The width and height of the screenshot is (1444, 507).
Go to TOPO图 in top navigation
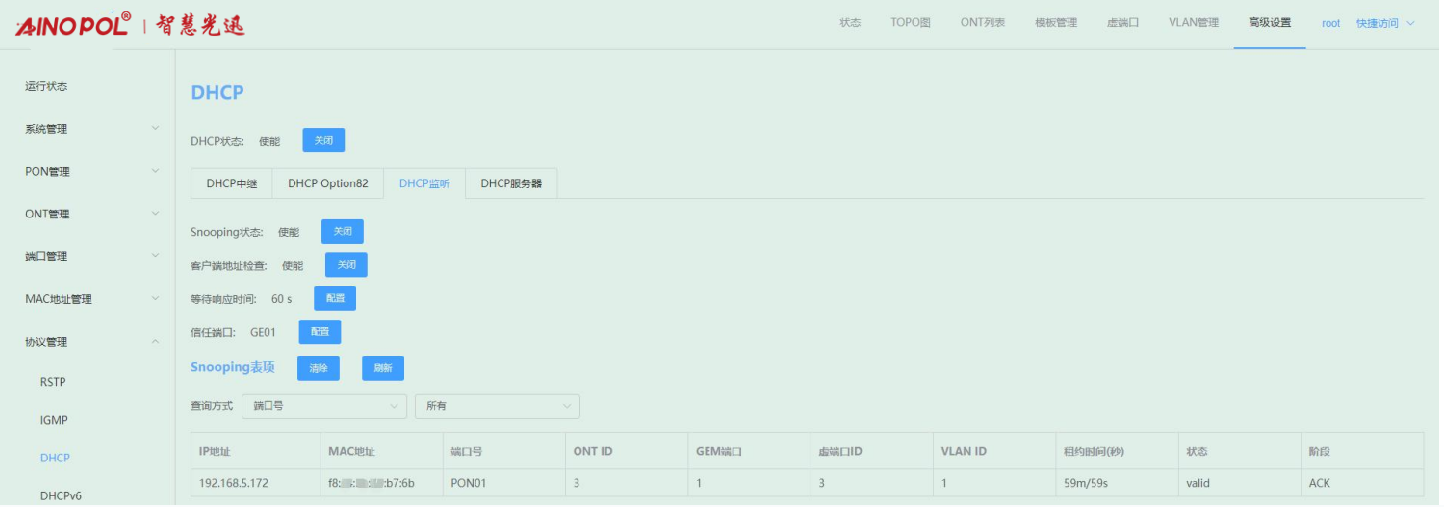[x=910, y=23]
